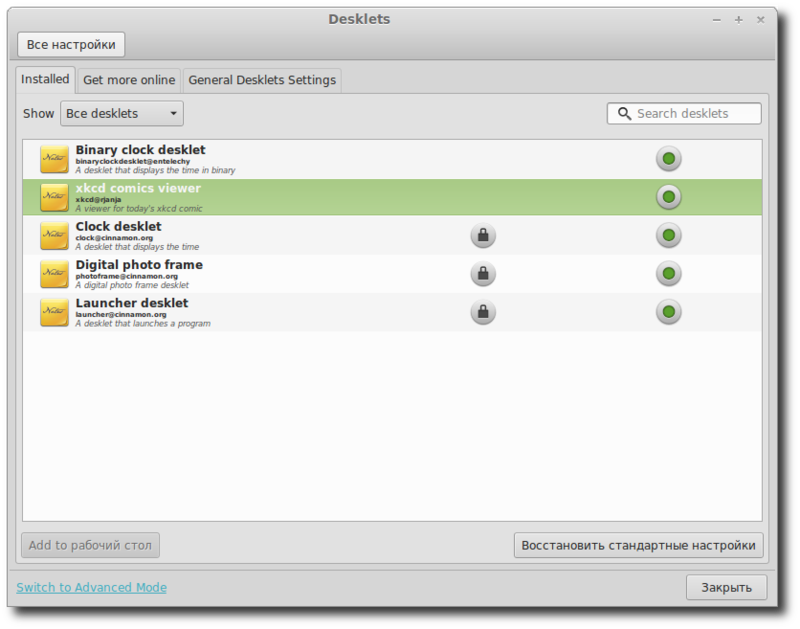Click the xkcd comics viewer desklet icon
Viewport: 800px width, 629px height.
coord(54,196)
